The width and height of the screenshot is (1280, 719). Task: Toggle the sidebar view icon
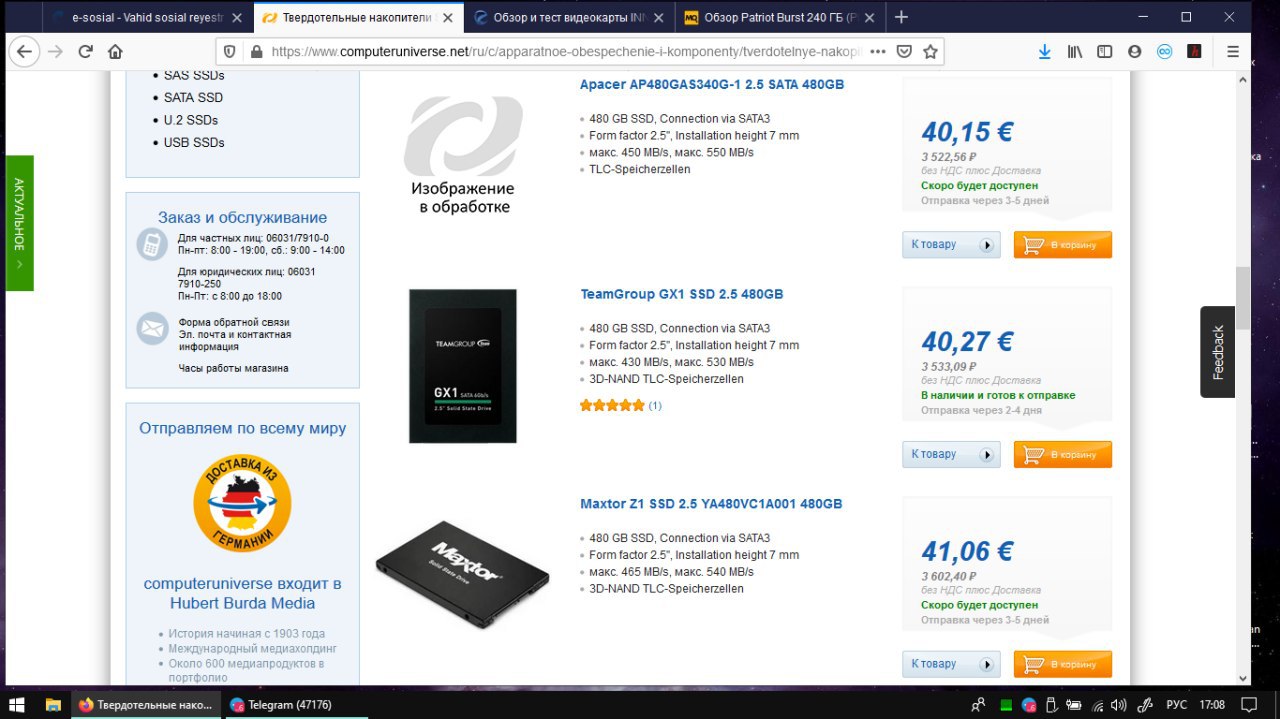tap(1104, 52)
